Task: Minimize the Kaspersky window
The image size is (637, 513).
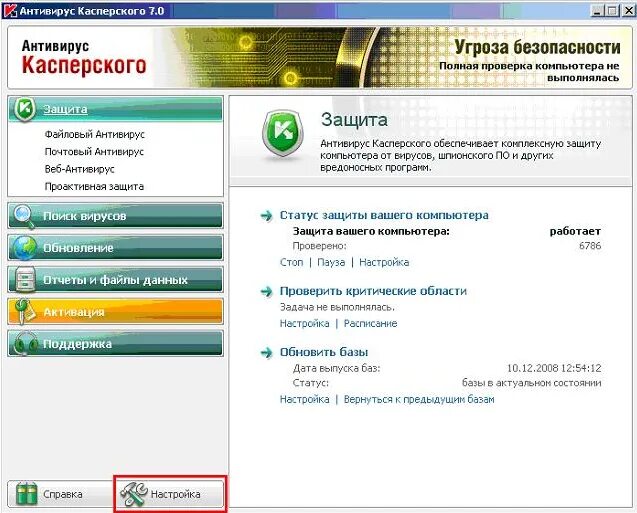Action: 597,11
